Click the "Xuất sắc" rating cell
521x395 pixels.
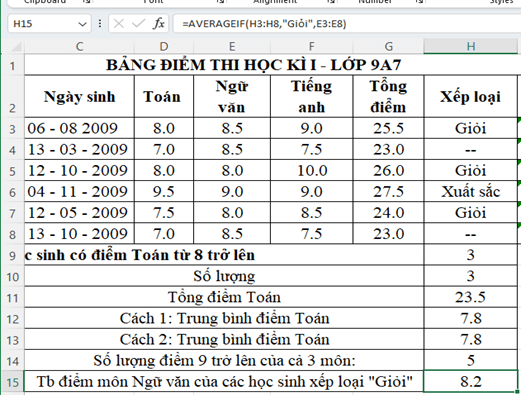pyautogui.click(x=470, y=192)
